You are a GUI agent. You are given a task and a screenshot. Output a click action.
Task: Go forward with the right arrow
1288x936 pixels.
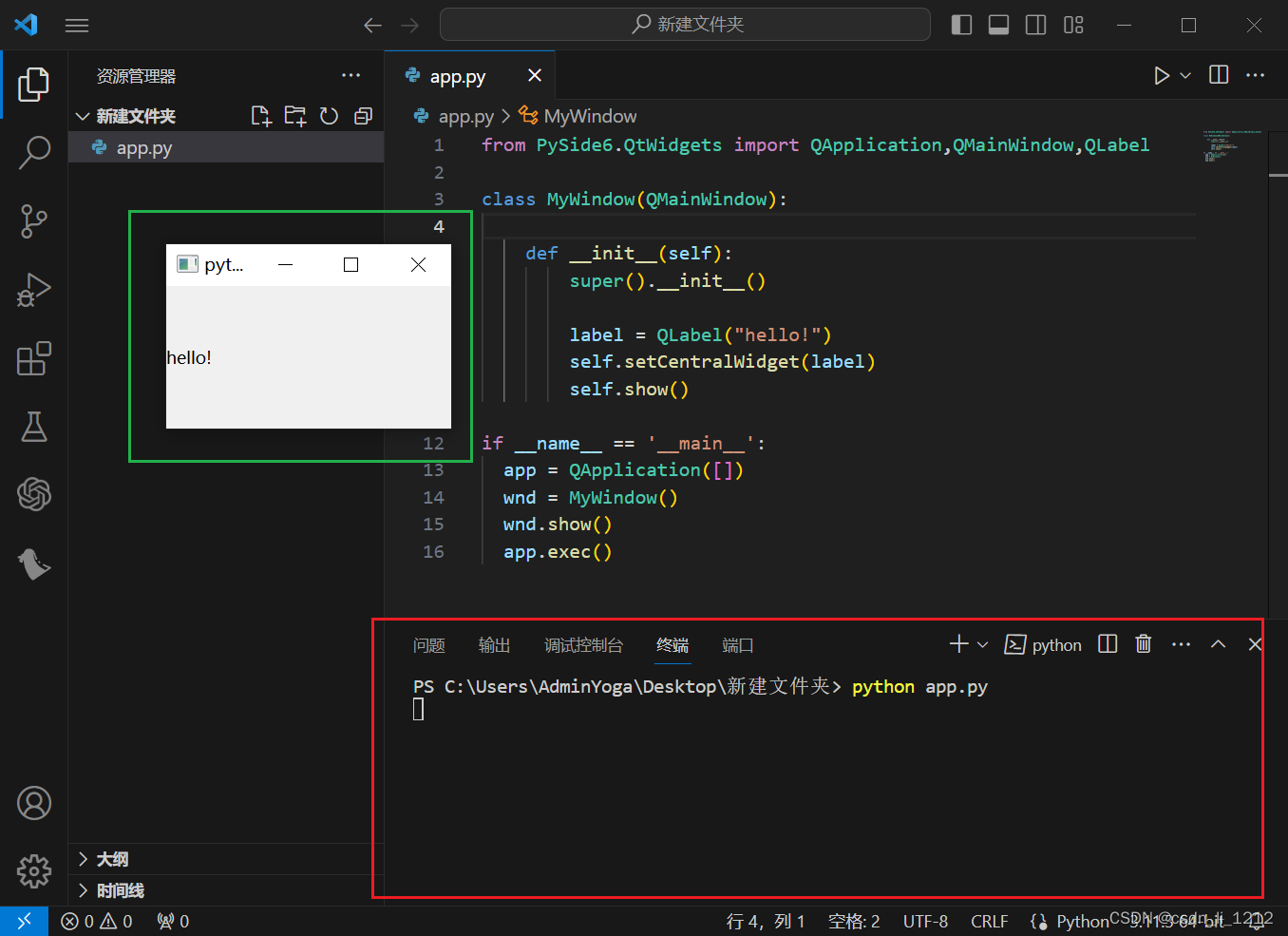(410, 26)
